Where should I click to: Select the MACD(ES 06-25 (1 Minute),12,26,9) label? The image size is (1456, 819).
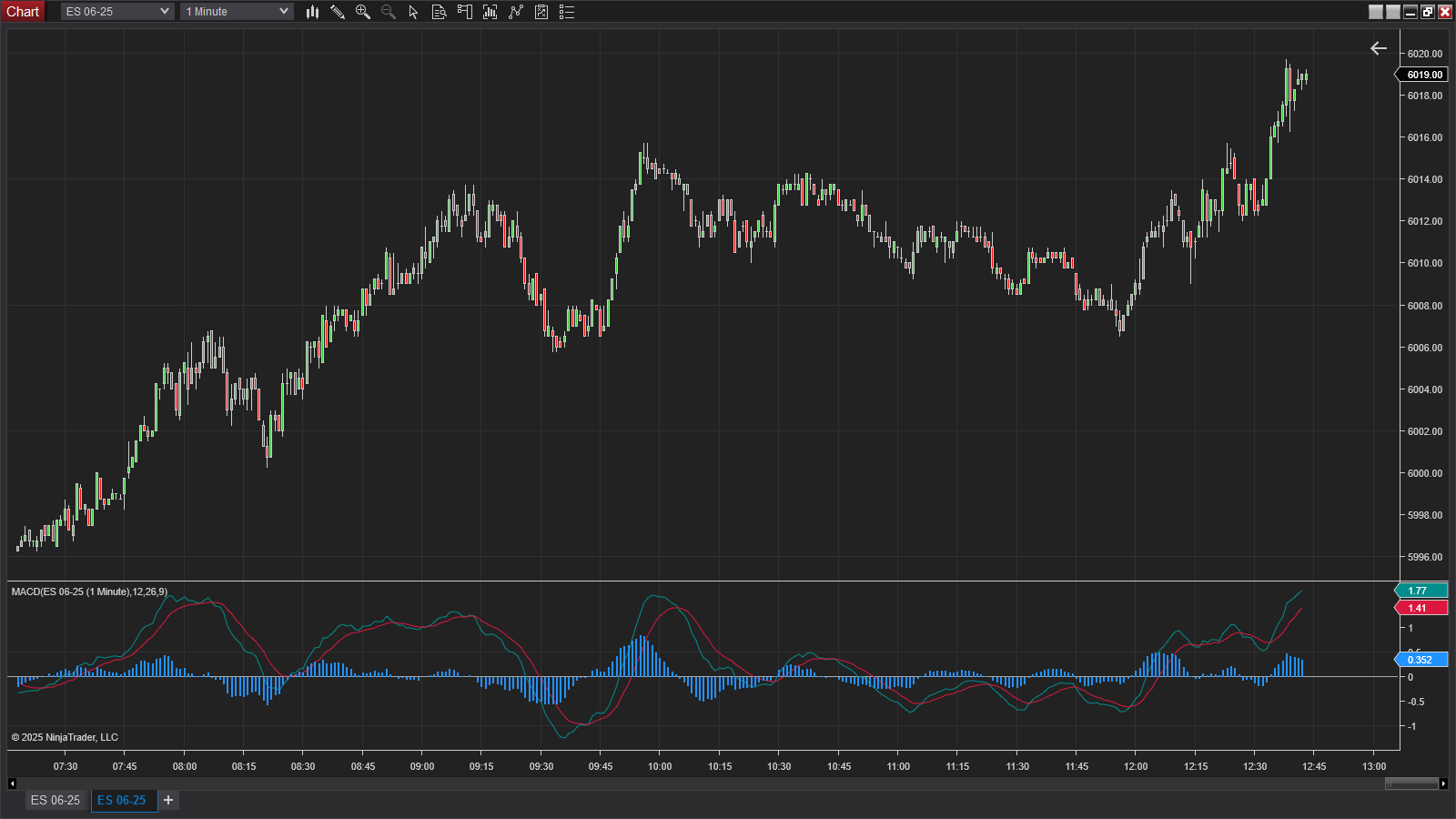click(x=89, y=591)
